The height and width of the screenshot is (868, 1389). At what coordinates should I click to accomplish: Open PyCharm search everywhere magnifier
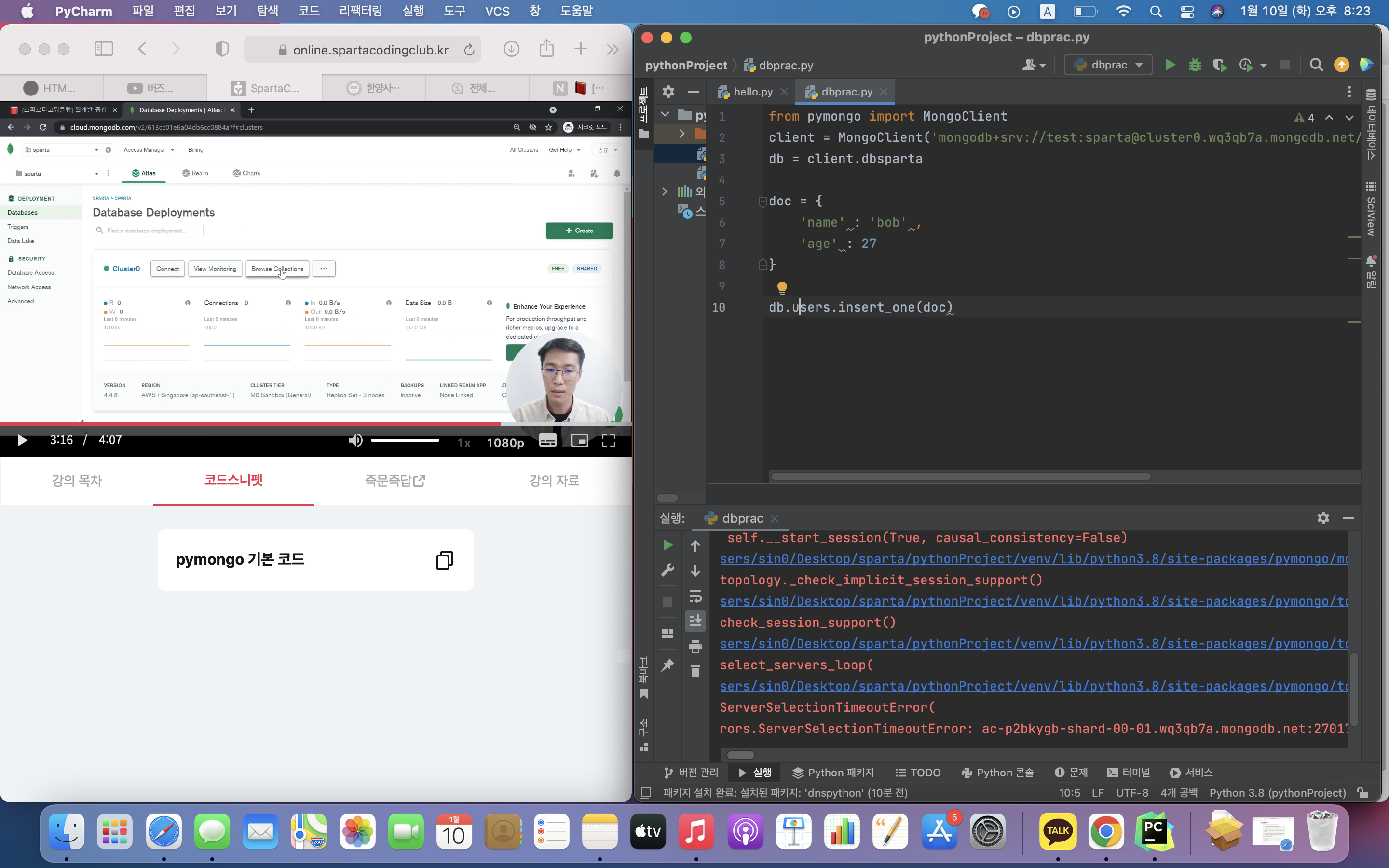[x=1316, y=65]
